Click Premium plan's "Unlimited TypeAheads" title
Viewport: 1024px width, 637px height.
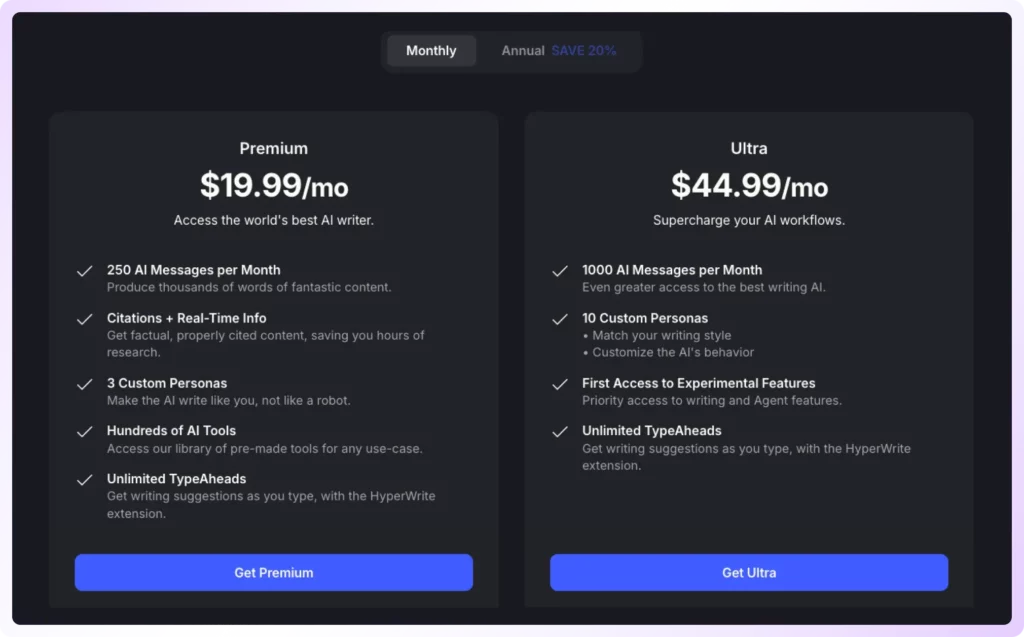pyautogui.click(x=176, y=479)
